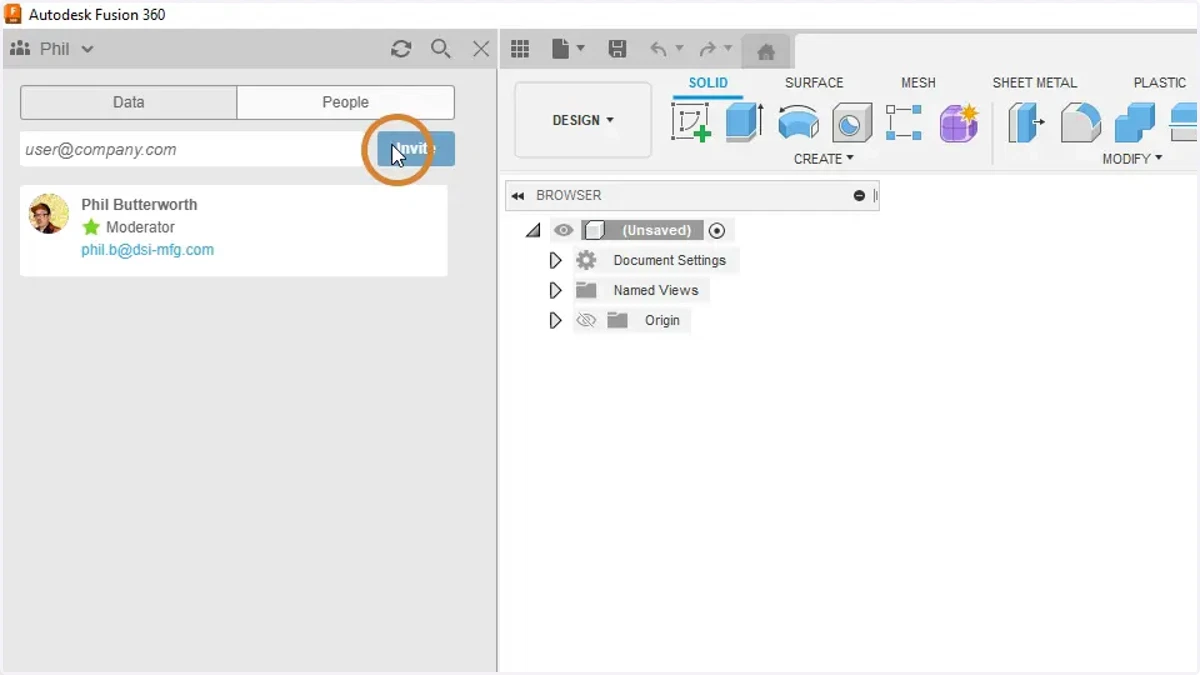Select the Combine tool in Modify
Viewport: 1200px width, 675px height.
[1134, 123]
